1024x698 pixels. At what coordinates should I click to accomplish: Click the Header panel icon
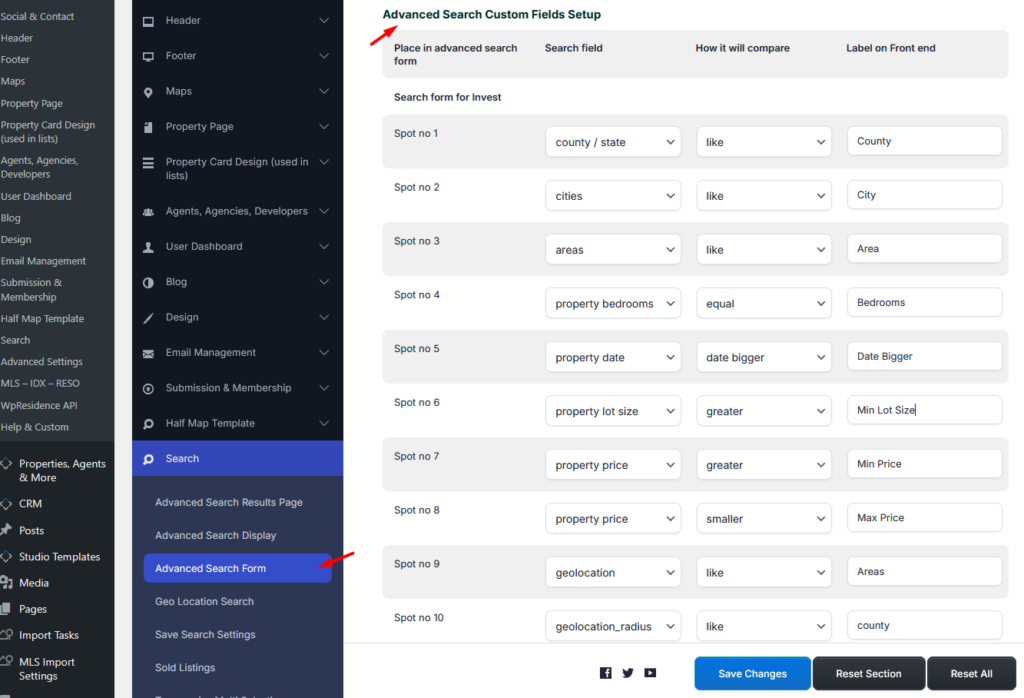(x=148, y=22)
